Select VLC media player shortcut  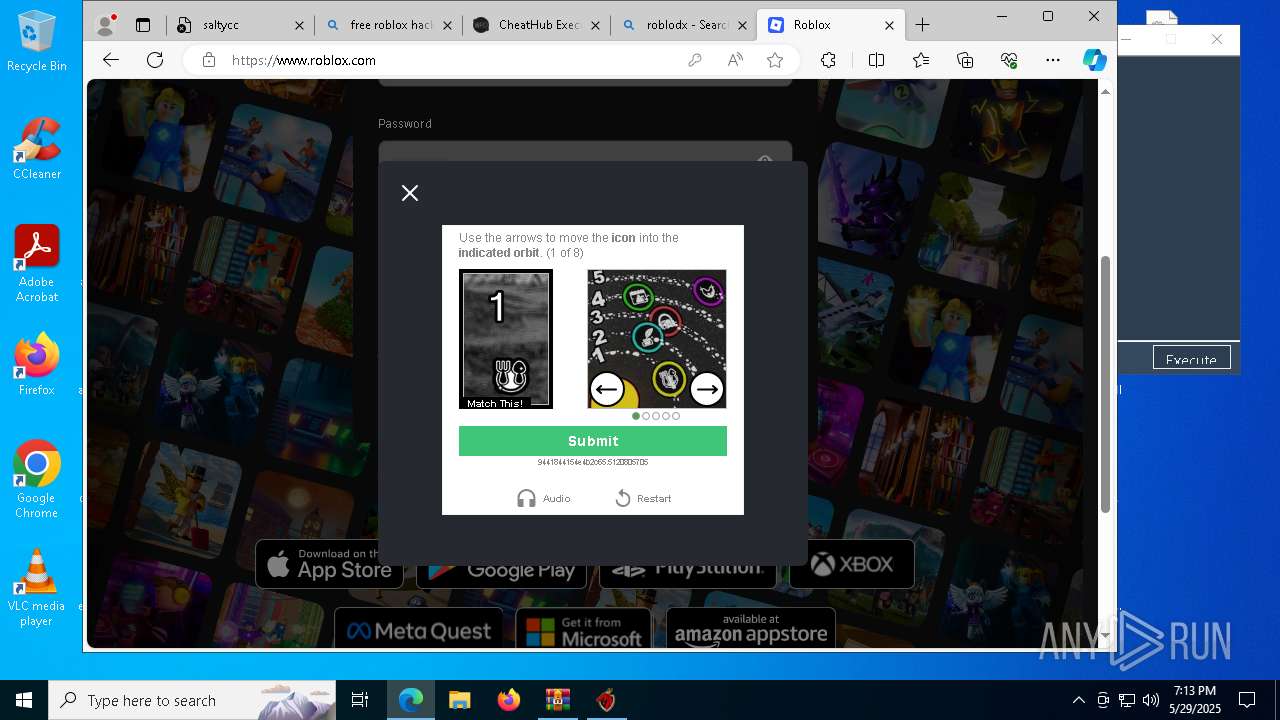[37, 588]
